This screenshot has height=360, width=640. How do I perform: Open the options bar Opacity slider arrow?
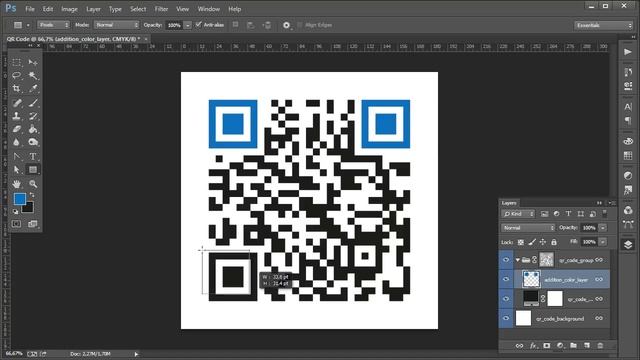(x=188, y=25)
